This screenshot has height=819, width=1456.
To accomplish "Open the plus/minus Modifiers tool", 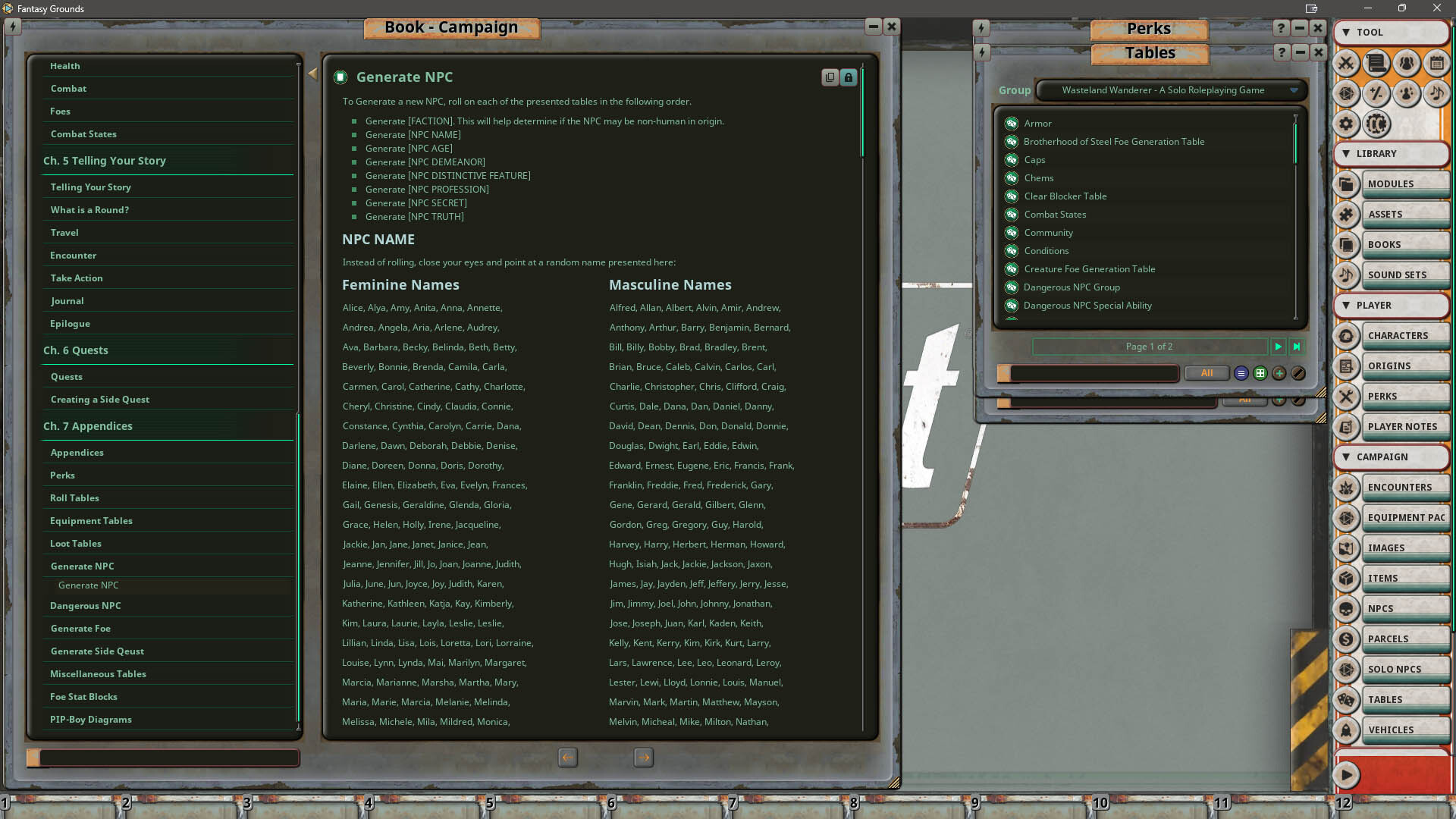I will (x=1376, y=93).
